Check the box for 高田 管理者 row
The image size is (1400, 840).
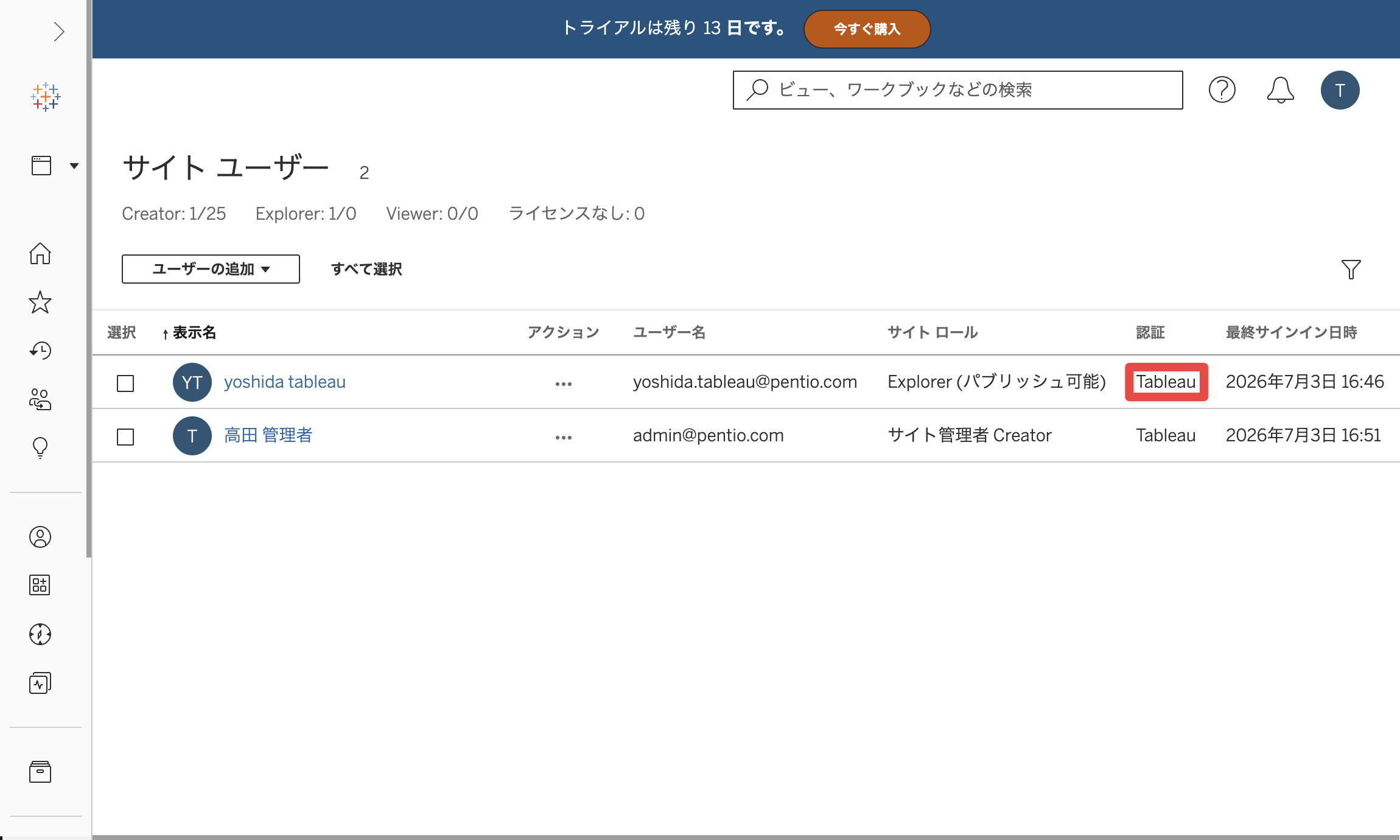click(125, 437)
